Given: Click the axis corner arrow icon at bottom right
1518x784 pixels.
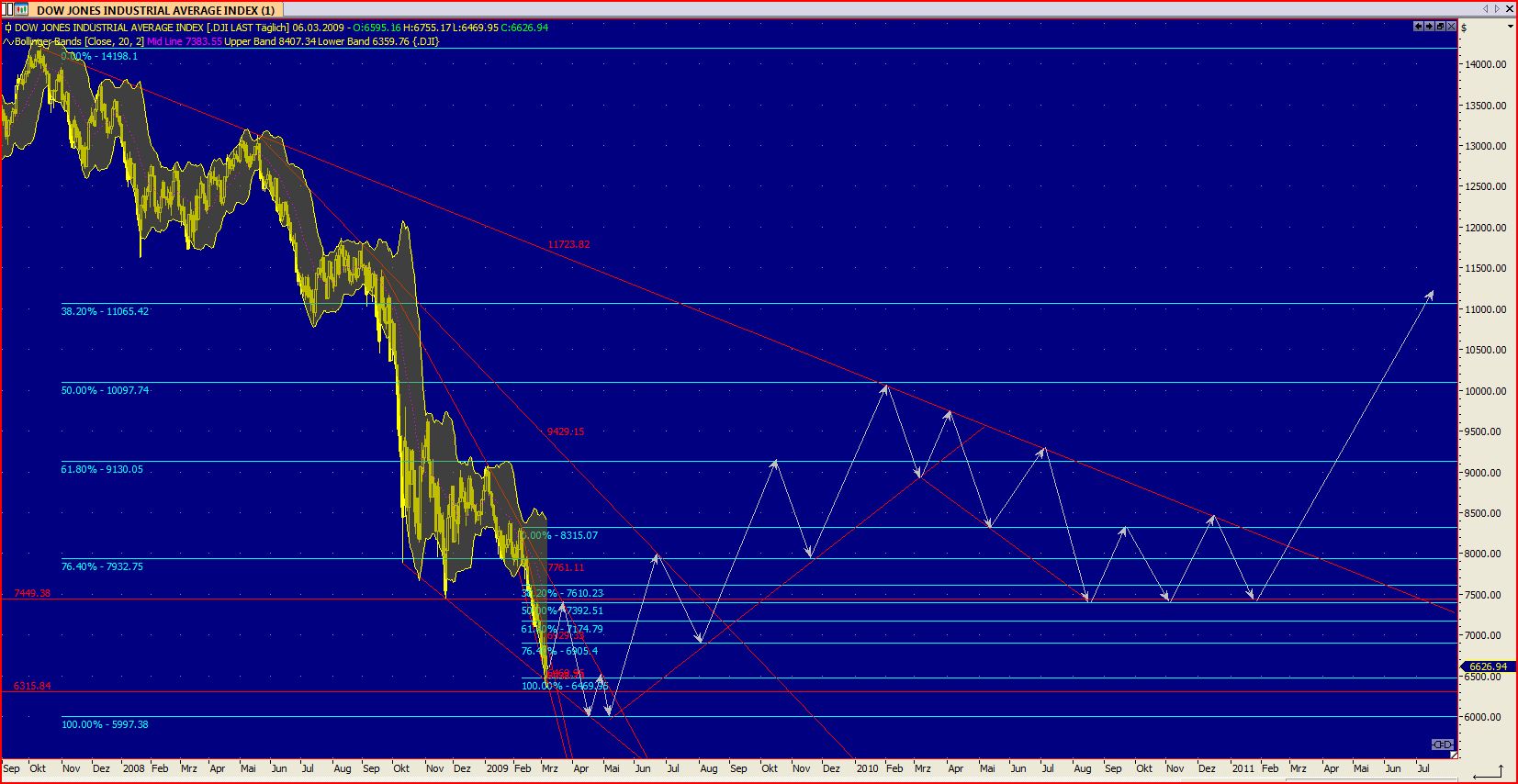Looking at the screenshot, I should [x=1490, y=769].
